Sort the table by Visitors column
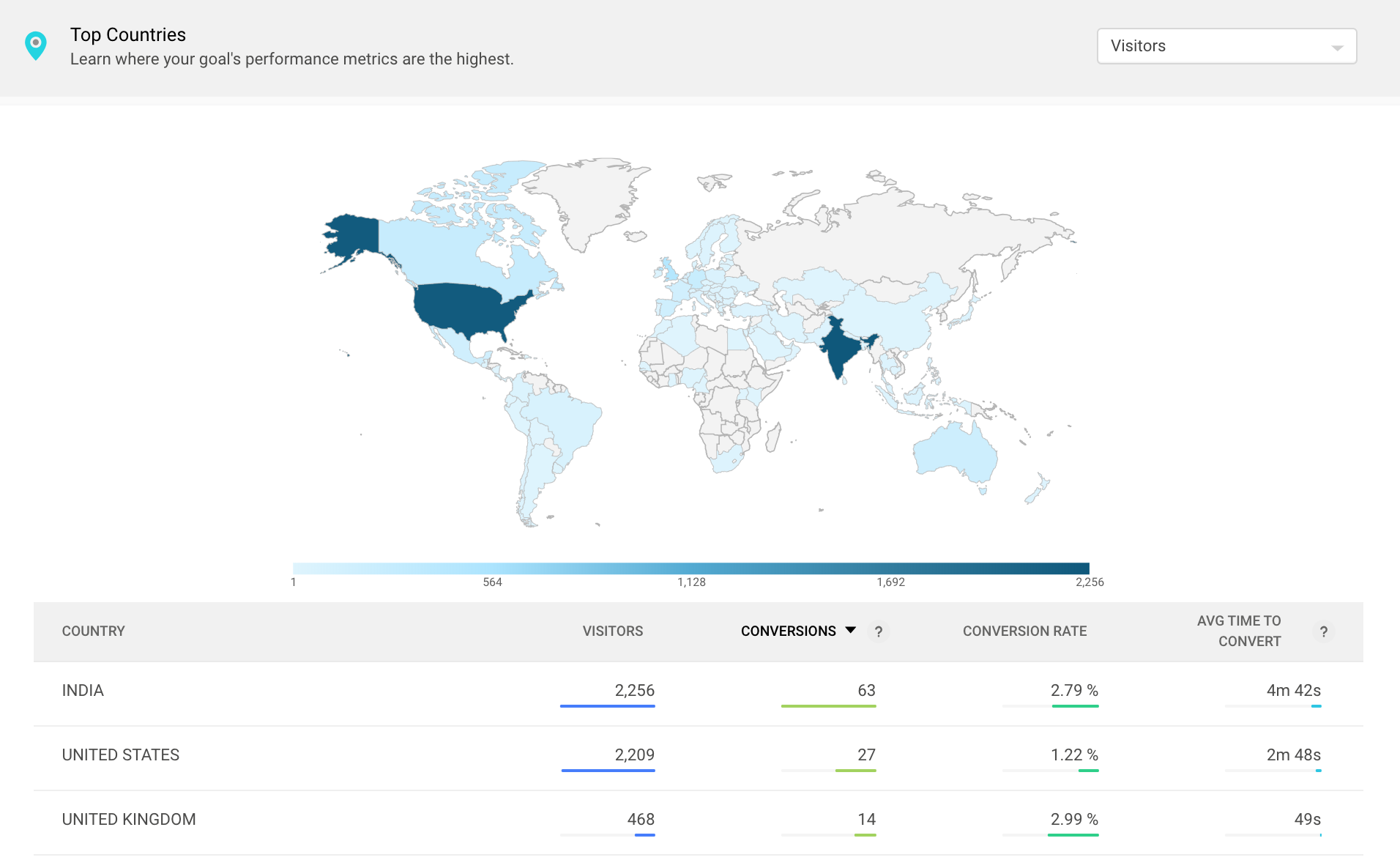The height and width of the screenshot is (860, 1400). point(613,631)
